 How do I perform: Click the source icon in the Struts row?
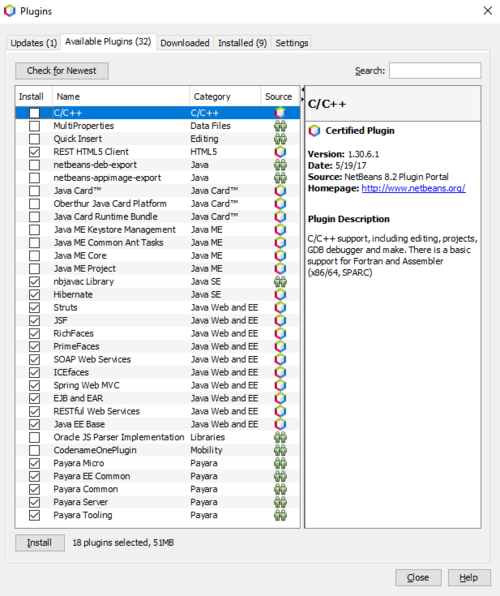[280, 307]
